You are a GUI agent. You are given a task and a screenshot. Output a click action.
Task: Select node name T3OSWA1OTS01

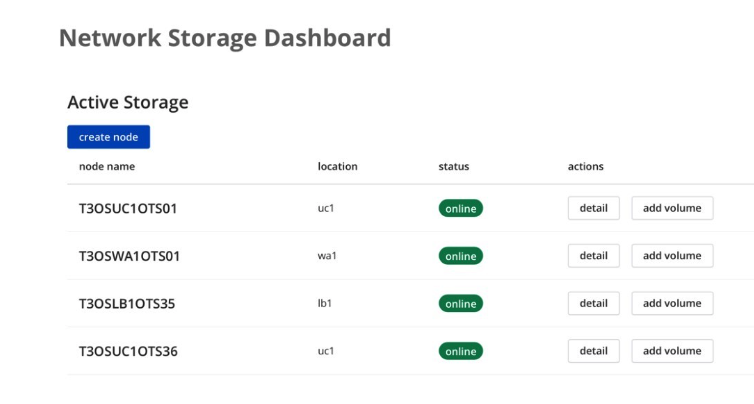129,256
